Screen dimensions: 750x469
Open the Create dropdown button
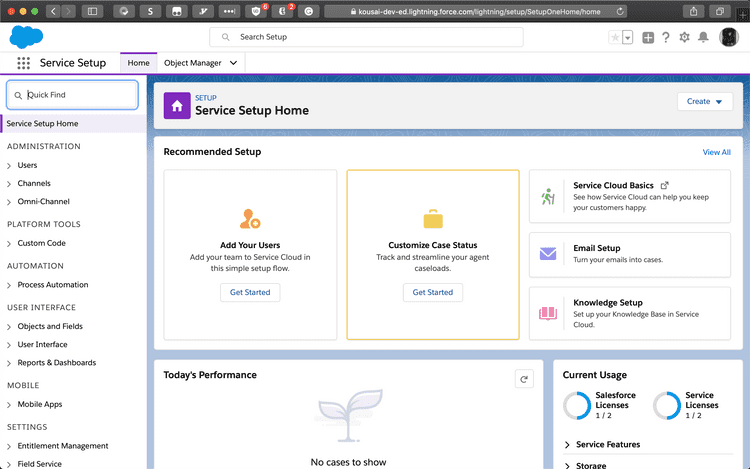(705, 101)
